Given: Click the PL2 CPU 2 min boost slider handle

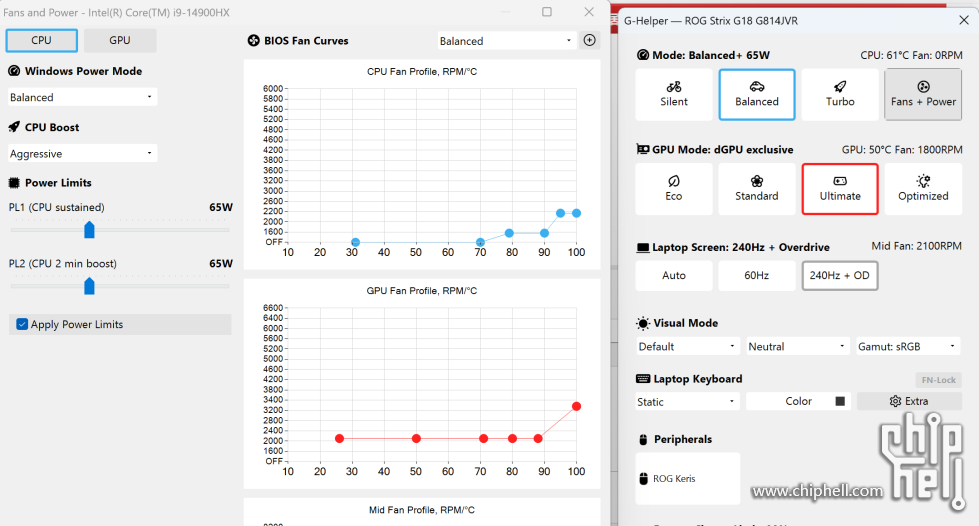Looking at the screenshot, I should coord(89,286).
